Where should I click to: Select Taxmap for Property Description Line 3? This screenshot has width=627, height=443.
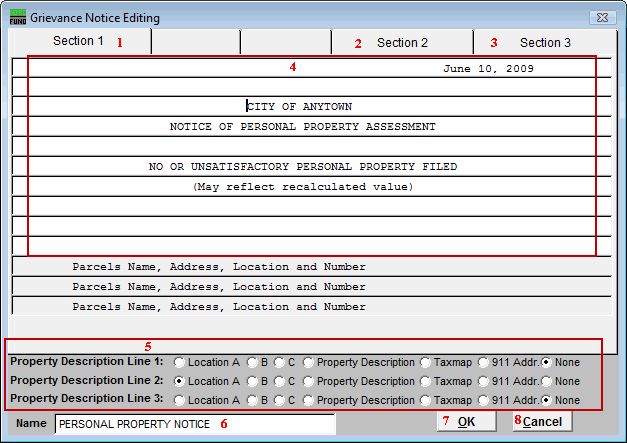425,400
